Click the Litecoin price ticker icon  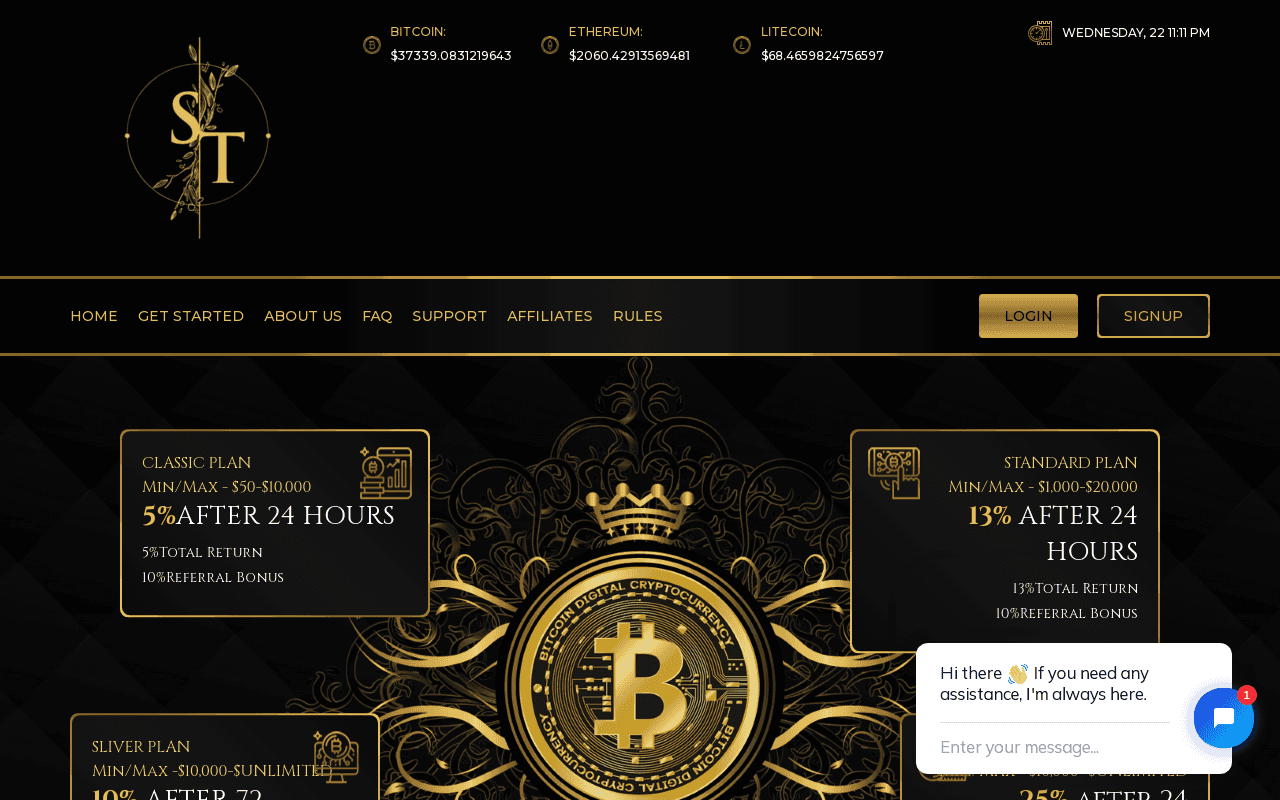click(x=742, y=45)
